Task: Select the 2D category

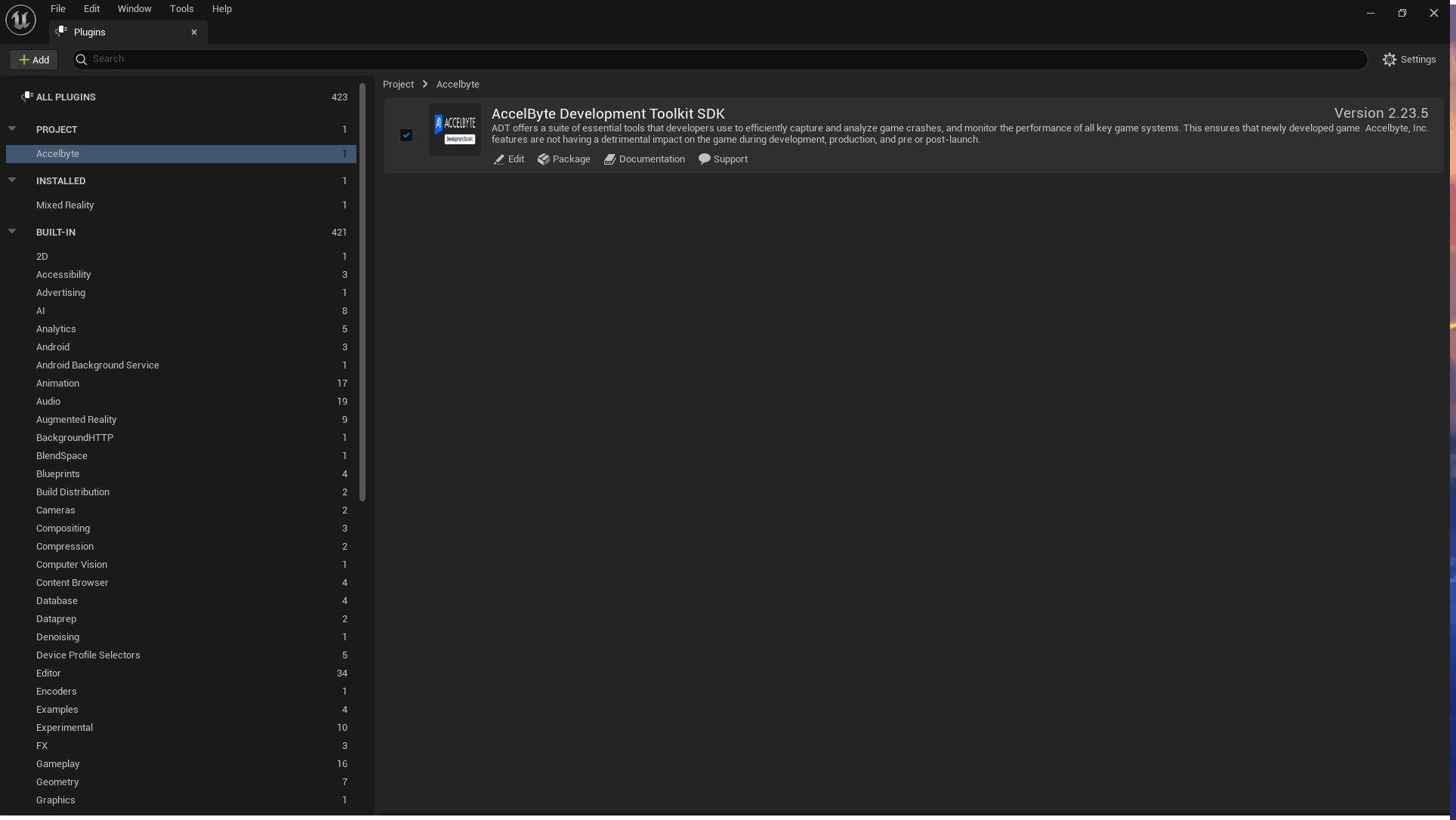Action: coord(181,256)
